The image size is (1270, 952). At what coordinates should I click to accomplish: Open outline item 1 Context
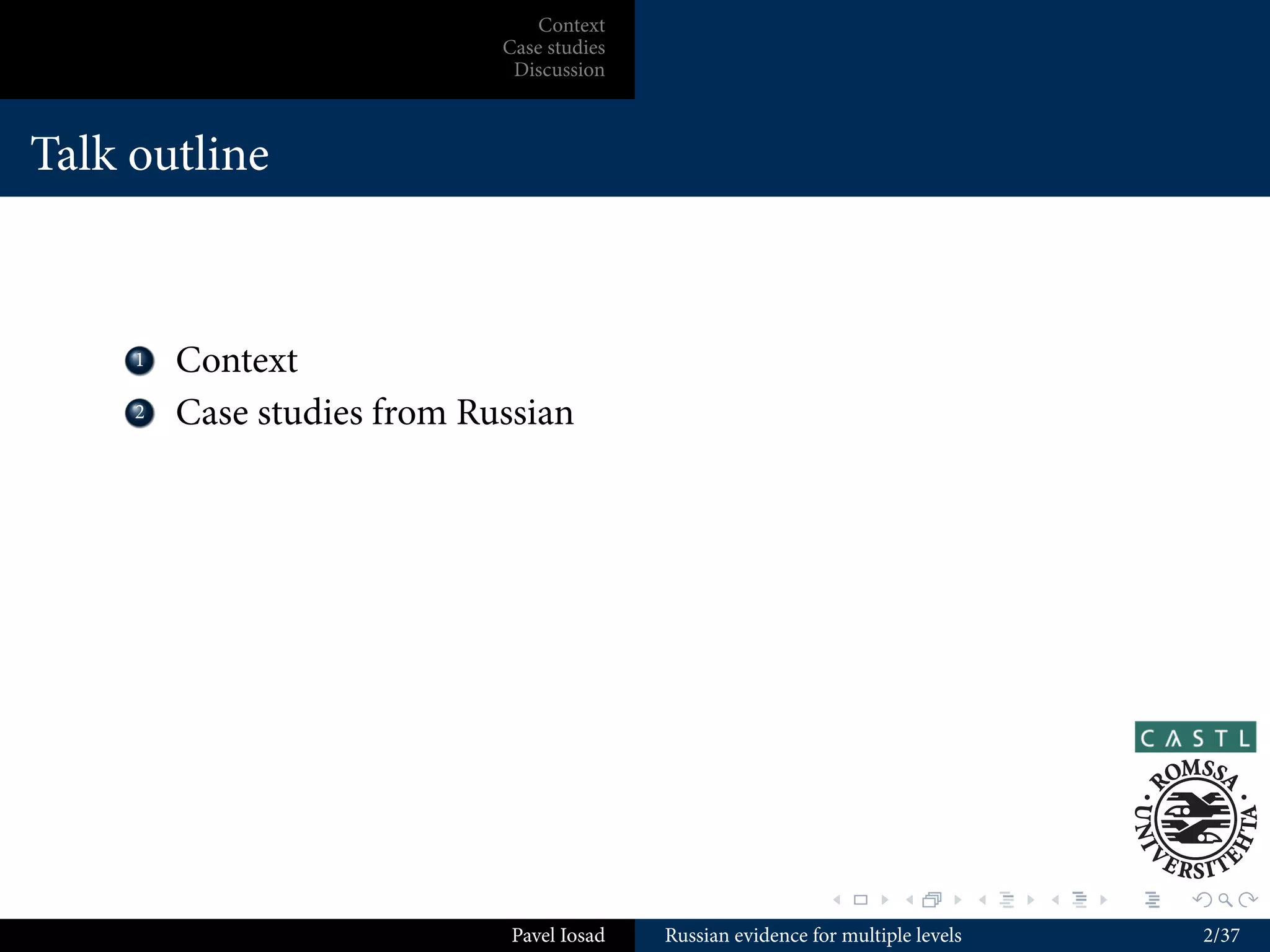pyautogui.click(x=237, y=360)
